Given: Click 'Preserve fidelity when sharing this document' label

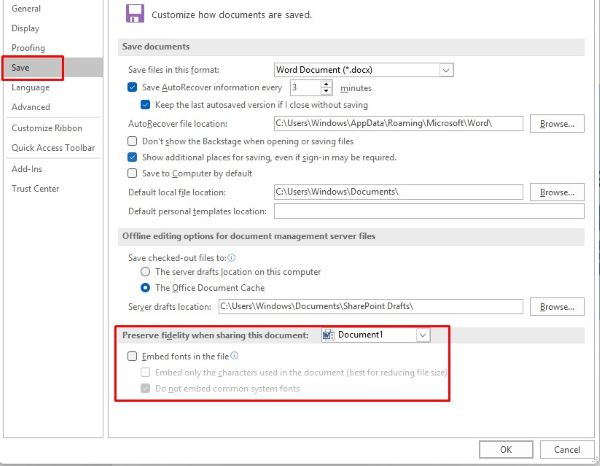Looking at the screenshot, I should 215,335.
